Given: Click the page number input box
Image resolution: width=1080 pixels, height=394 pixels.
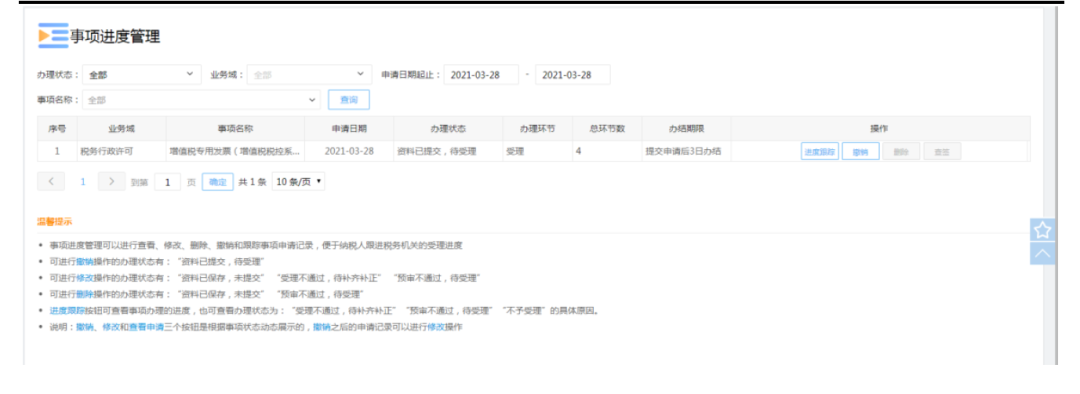Looking at the screenshot, I should pyautogui.click(x=167, y=182).
